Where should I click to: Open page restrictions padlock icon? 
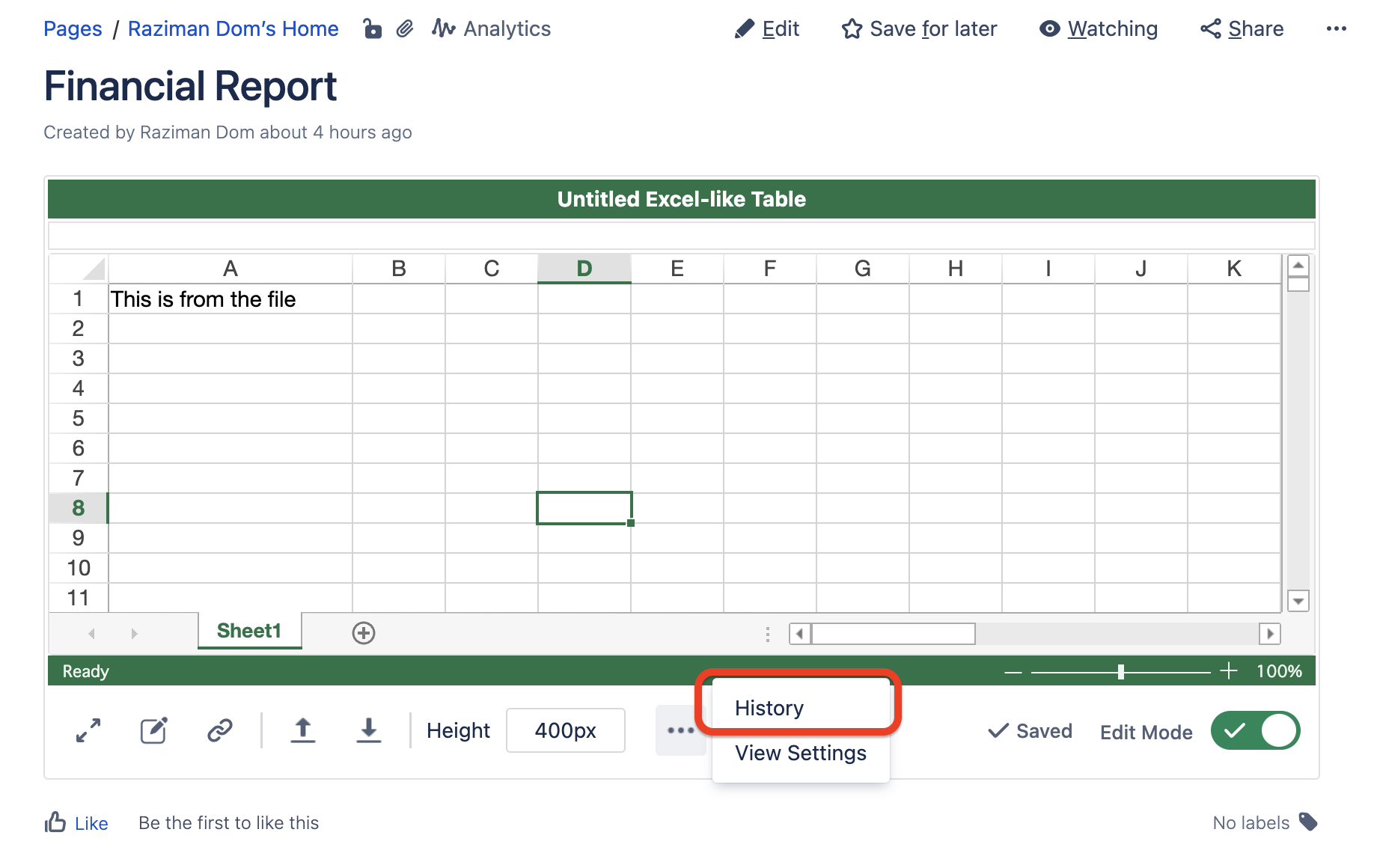click(372, 29)
